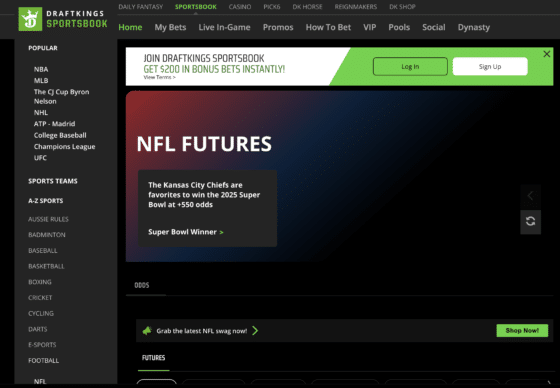Viewport: 560px width, 388px height.
Task: Open the Pools section
Action: [x=399, y=27]
